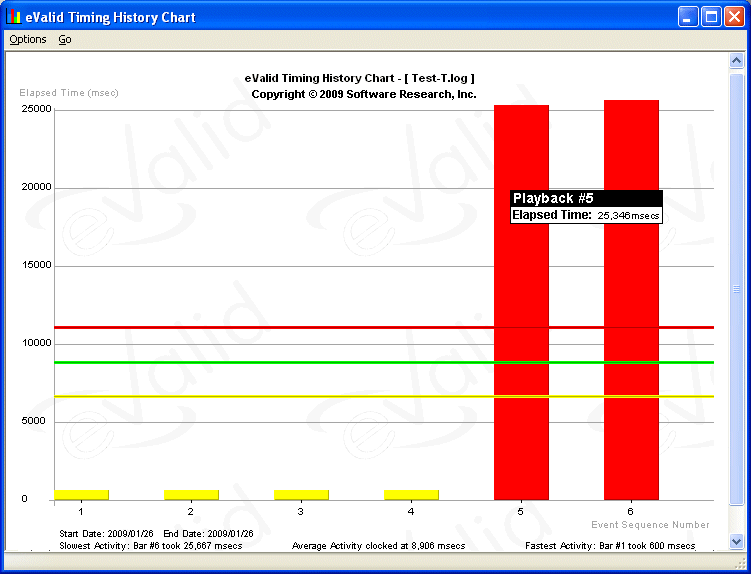751x574 pixels.
Task: Click the vertical scrollbar up arrow
Action: [x=736, y=61]
